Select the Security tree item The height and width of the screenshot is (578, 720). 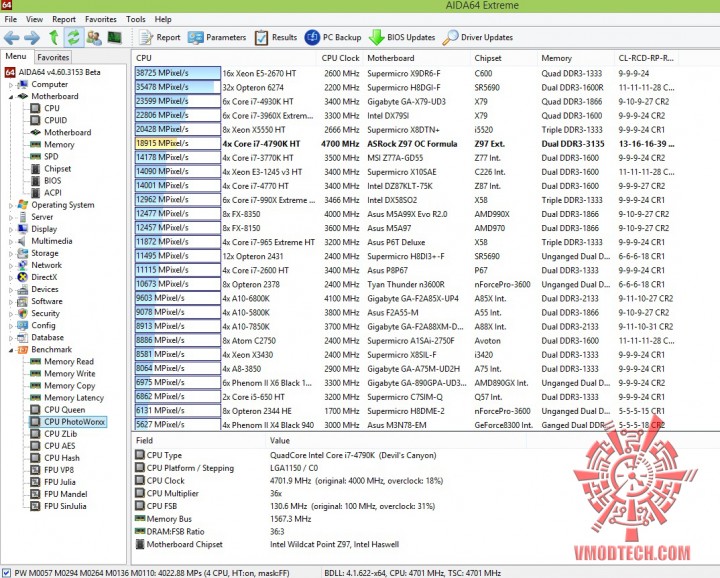pyautogui.click(x=39, y=314)
